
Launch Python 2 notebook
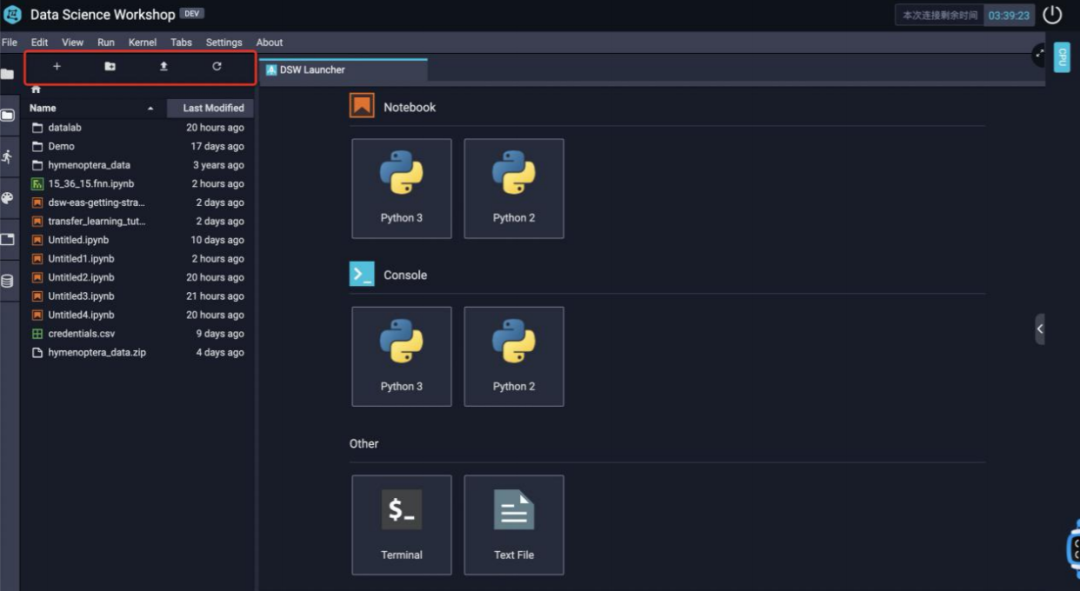[514, 189]
